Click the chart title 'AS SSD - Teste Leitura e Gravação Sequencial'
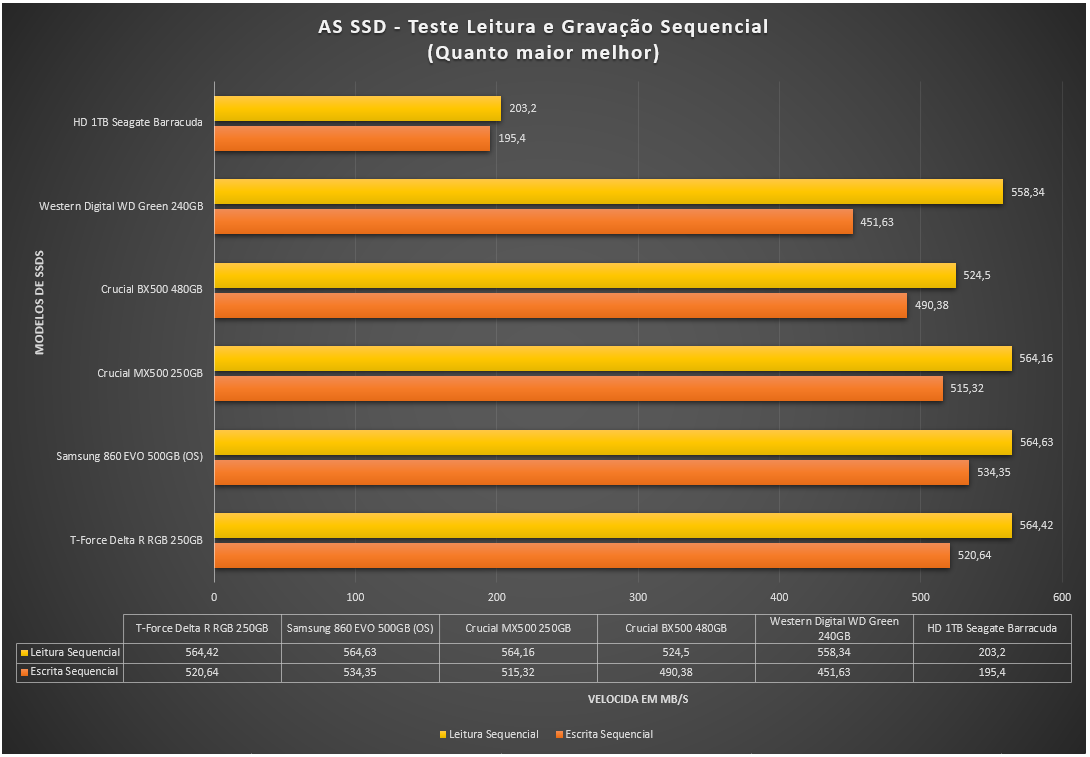 (x=543, y=27)
